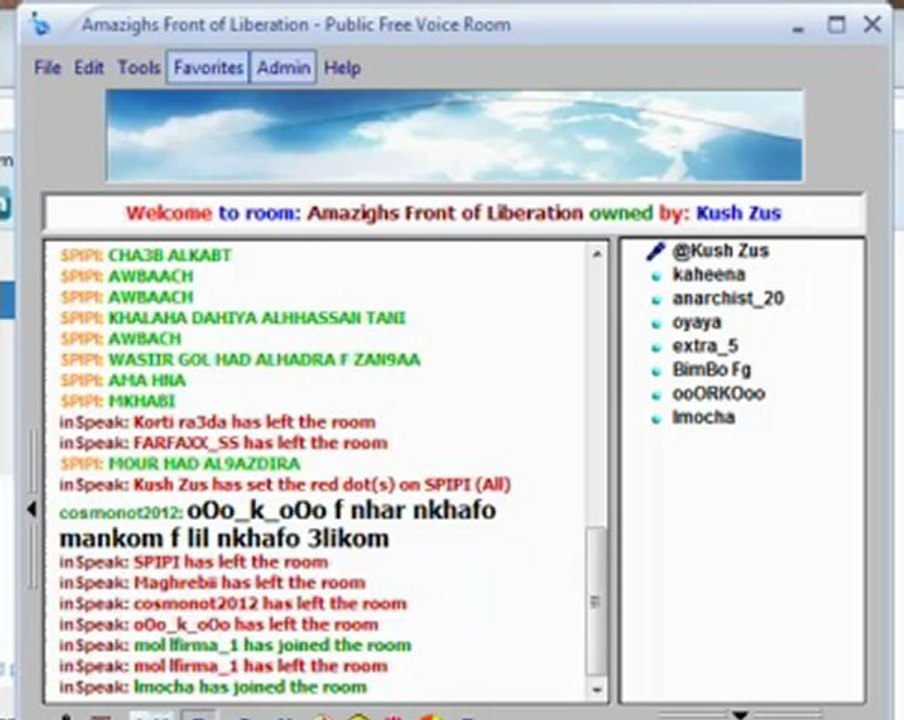
Task: Click 'lmocha has joined the room'
Action: pyautogui.click(x=213, y=687)
